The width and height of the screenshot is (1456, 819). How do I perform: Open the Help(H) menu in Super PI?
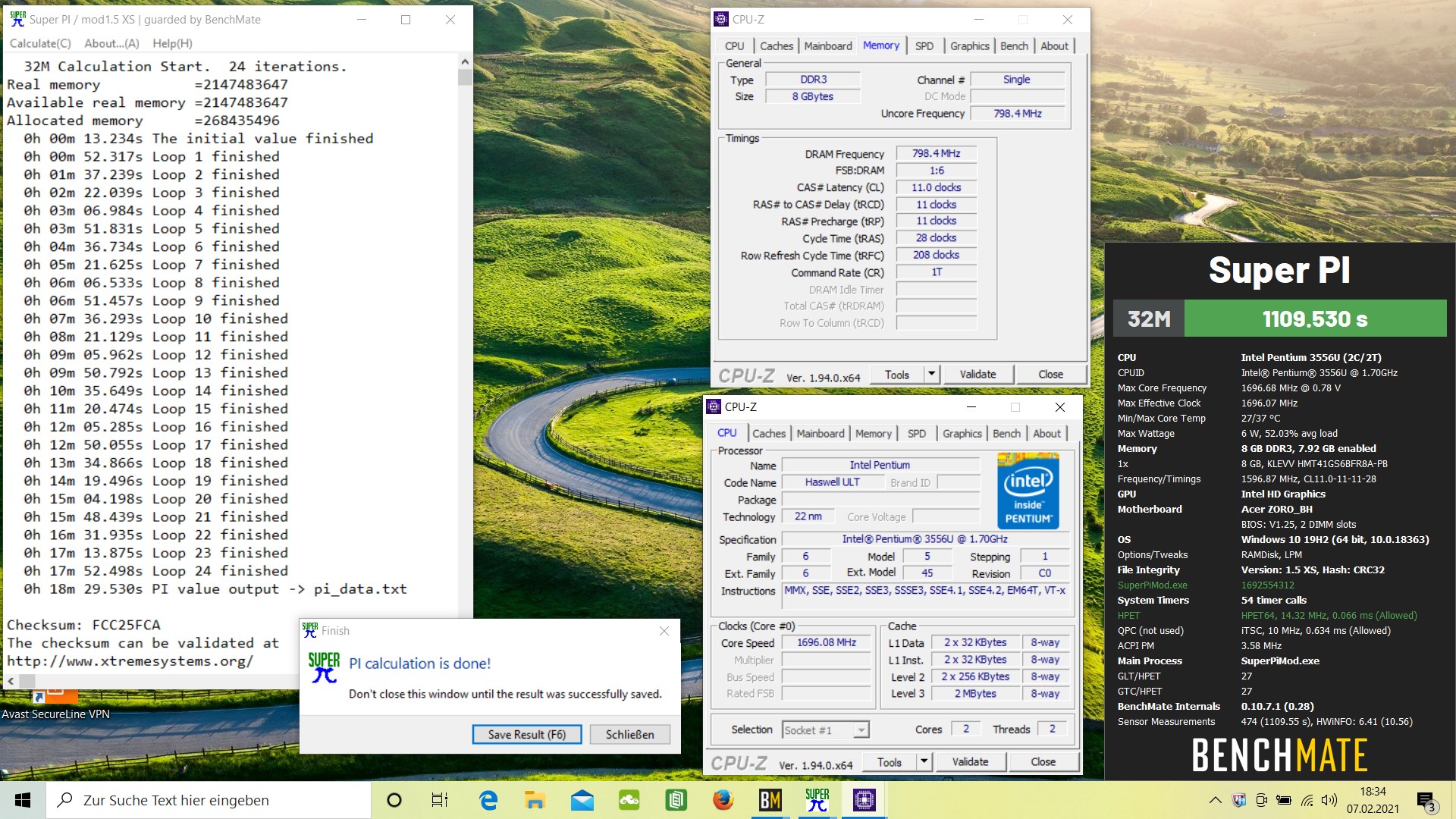[172, 44]
